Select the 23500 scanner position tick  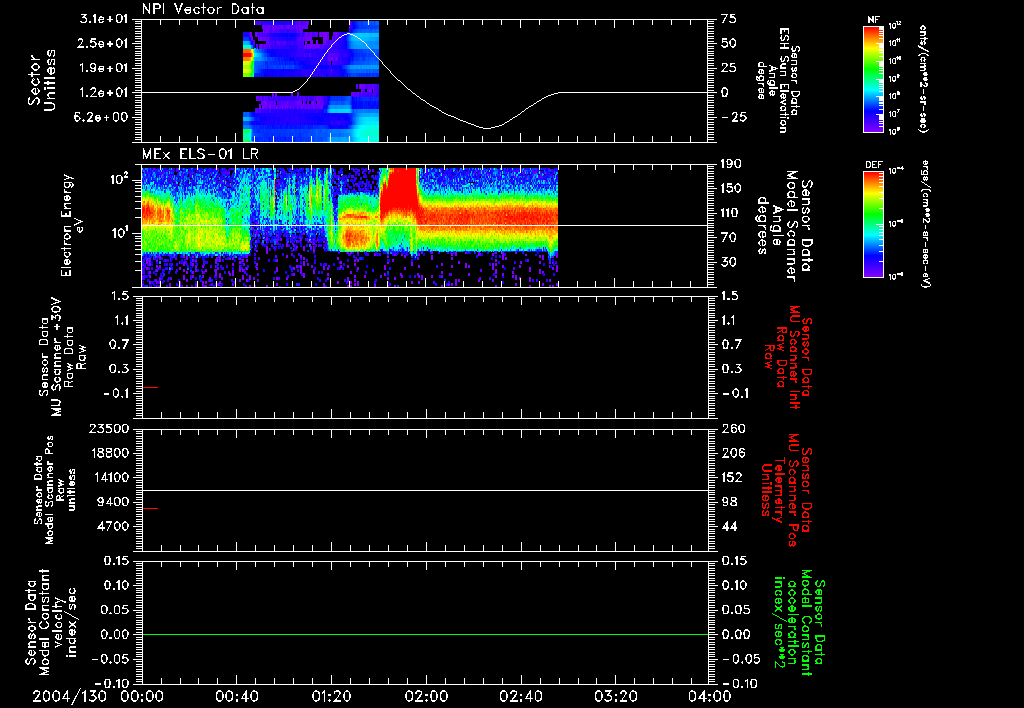(108, 428)
